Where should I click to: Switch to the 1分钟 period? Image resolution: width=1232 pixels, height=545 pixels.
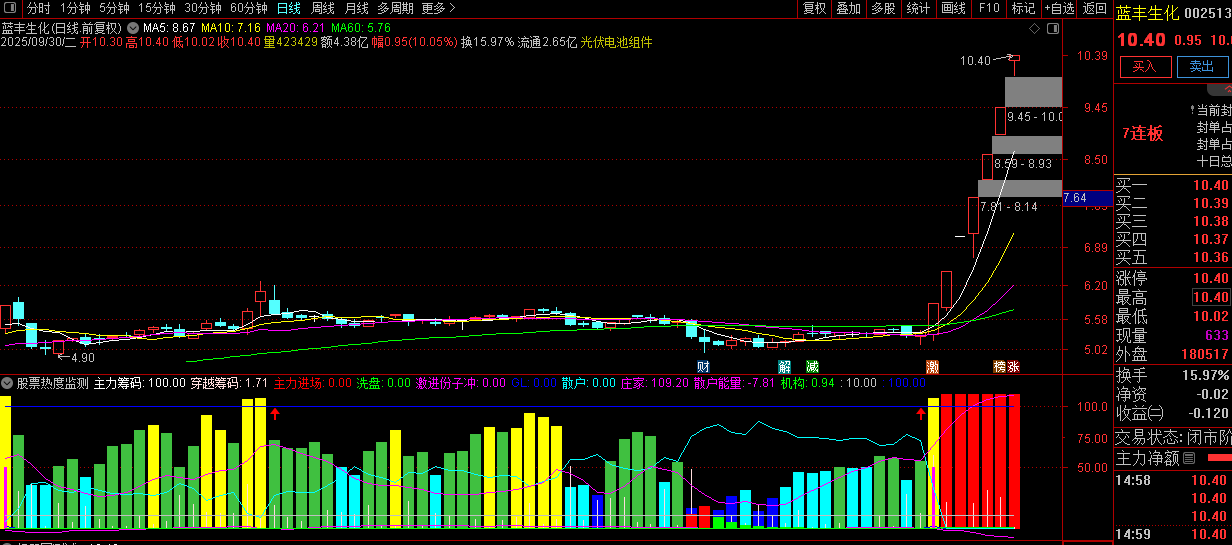point(76,8)
